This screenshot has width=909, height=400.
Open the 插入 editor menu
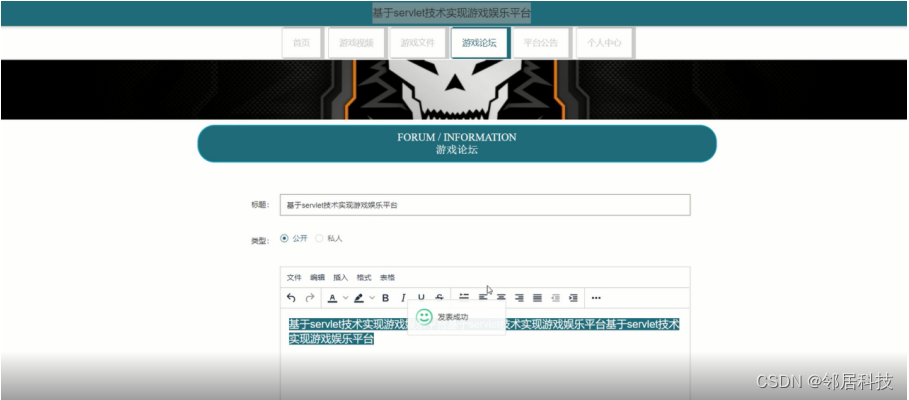pos(340,278)
